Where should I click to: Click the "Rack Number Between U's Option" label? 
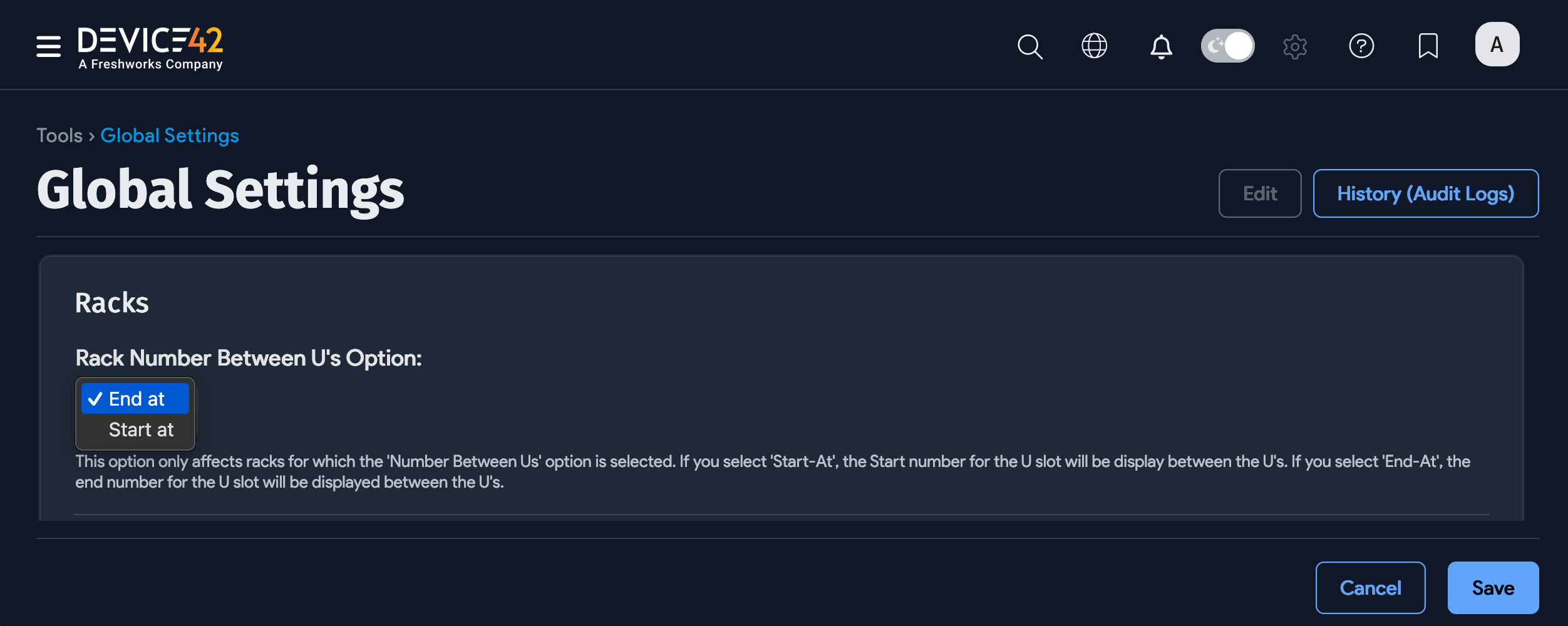click(x=249, y=358)
